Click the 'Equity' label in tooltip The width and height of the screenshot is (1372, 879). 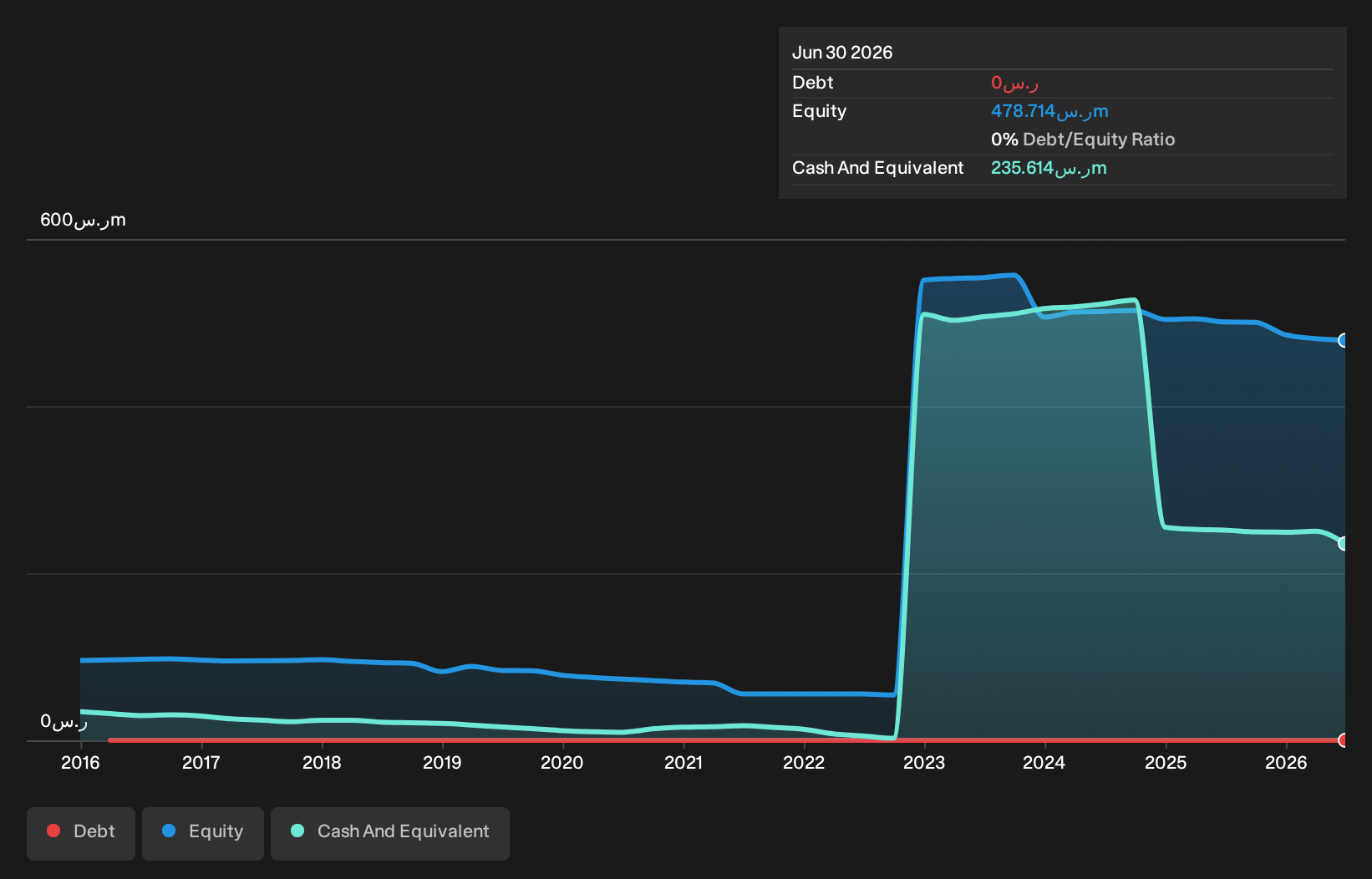[x=819, y=111]
